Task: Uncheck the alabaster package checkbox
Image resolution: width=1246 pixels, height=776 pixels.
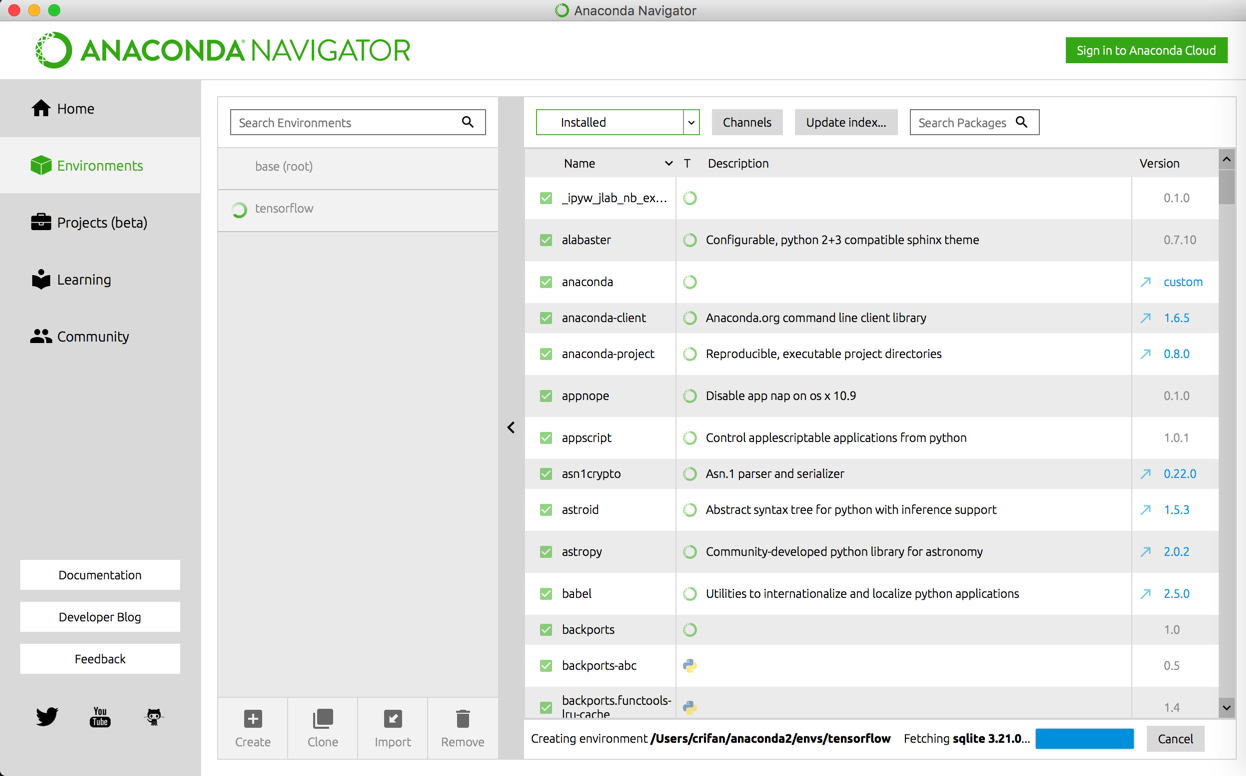Action: coord(546,240)
